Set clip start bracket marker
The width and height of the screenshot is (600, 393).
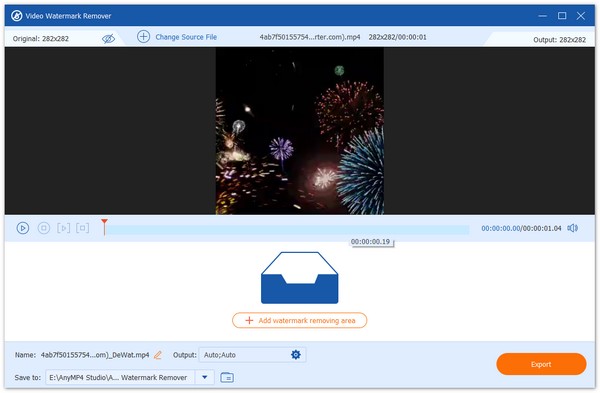(x=64, y=228)
